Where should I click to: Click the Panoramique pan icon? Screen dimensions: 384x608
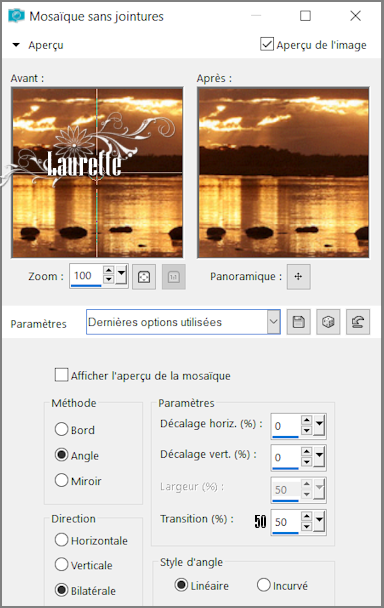coord(298,276)
